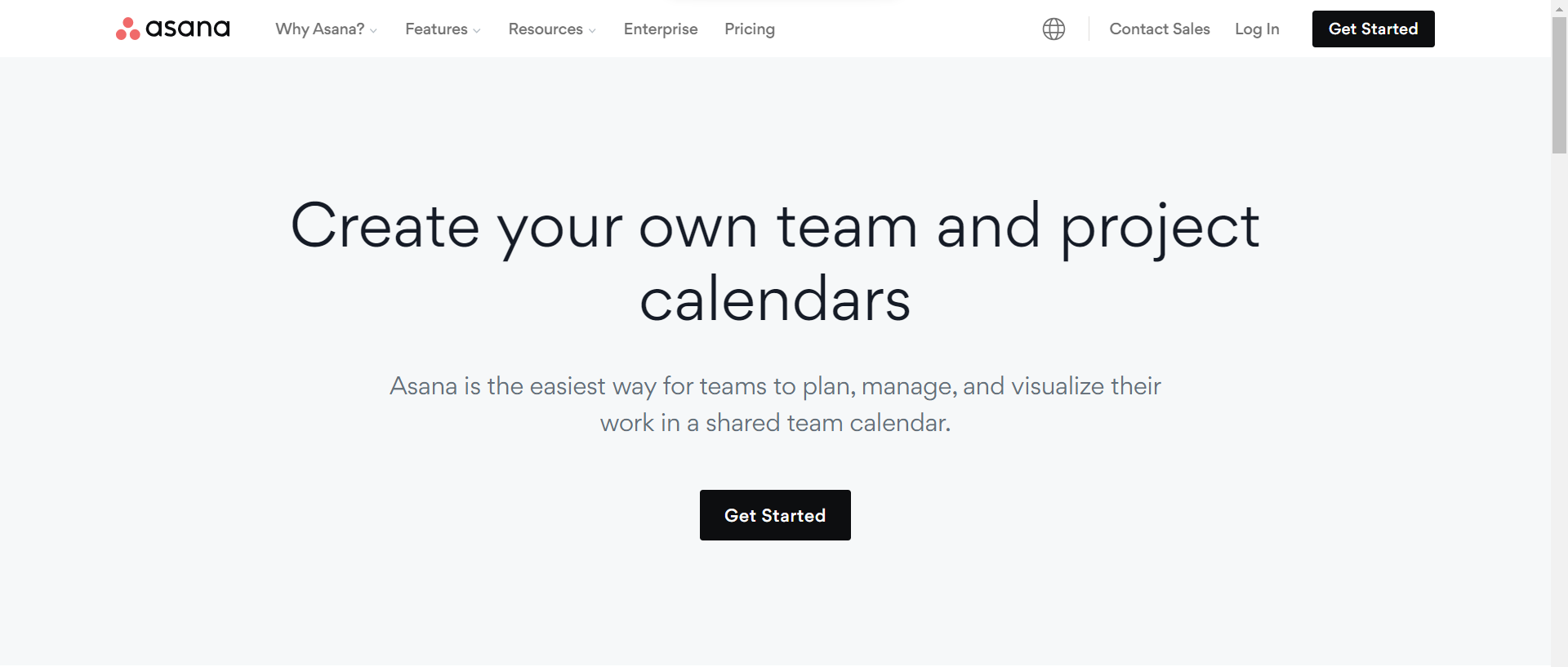
Task: Click the empty scrollbar track below the thumb
Action: 1559,408
